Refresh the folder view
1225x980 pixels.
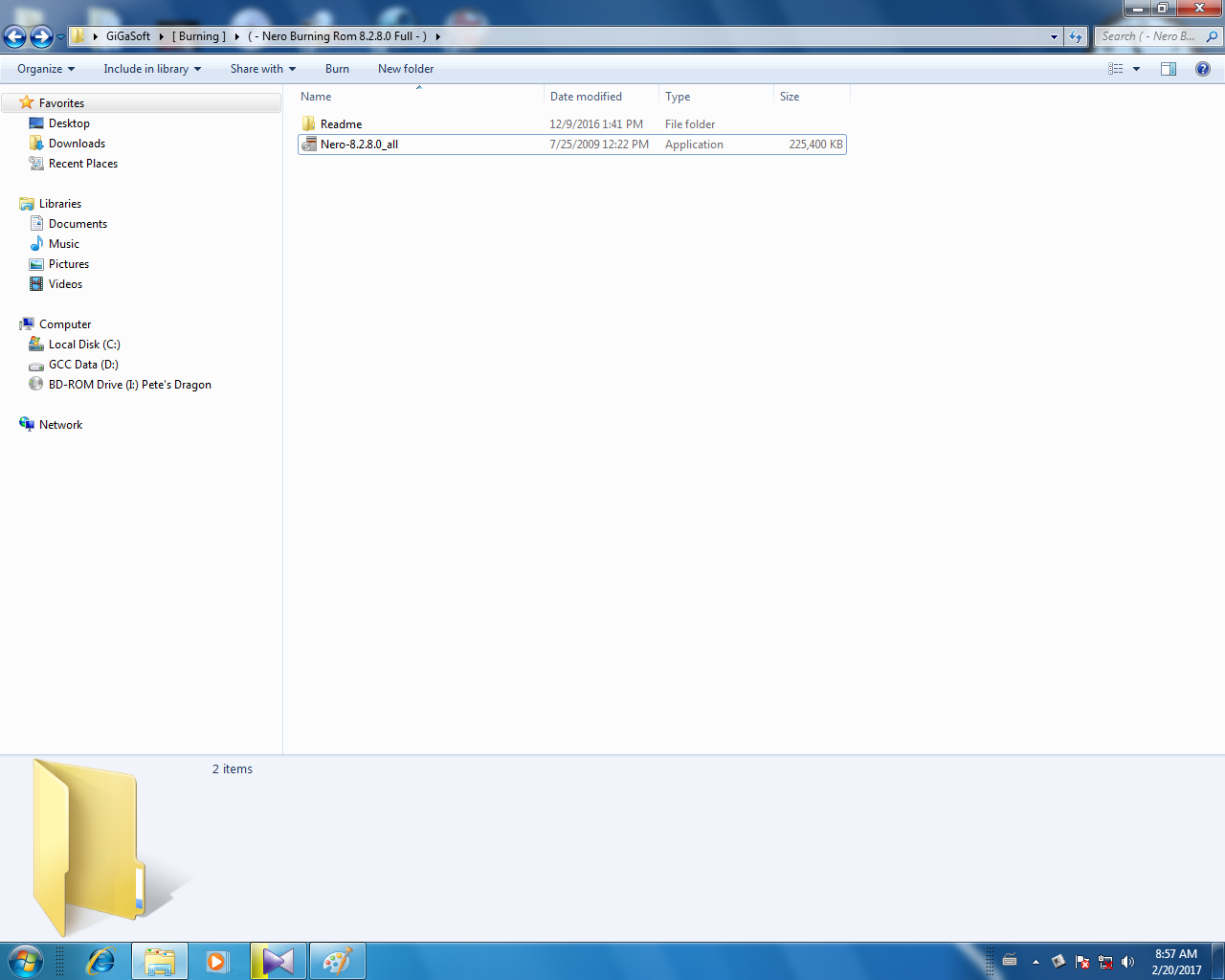click(1076, 36)
